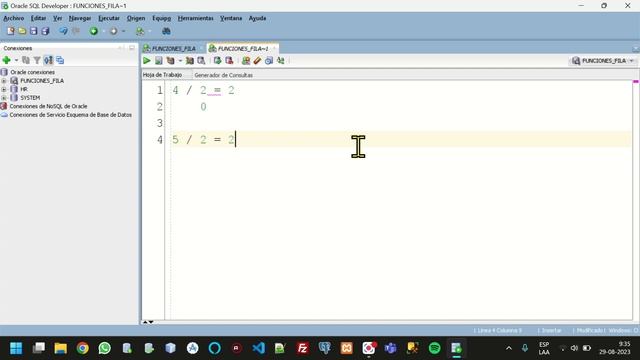Add new connection with green plus
Image resolution: width=640 pixels, height=360 pixels.
(7, 60)
